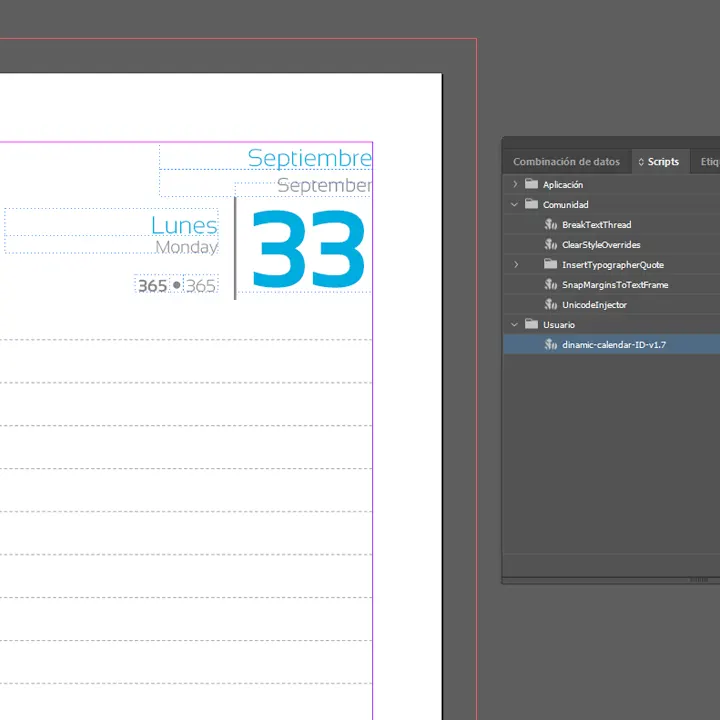
Task: Click the UnicodeInjector script icon
Action: [550, 305]
